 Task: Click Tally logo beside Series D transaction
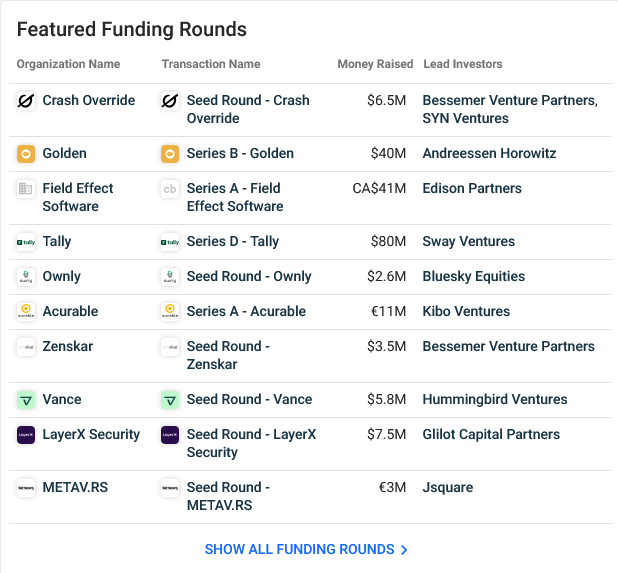(x=170, y=242)
